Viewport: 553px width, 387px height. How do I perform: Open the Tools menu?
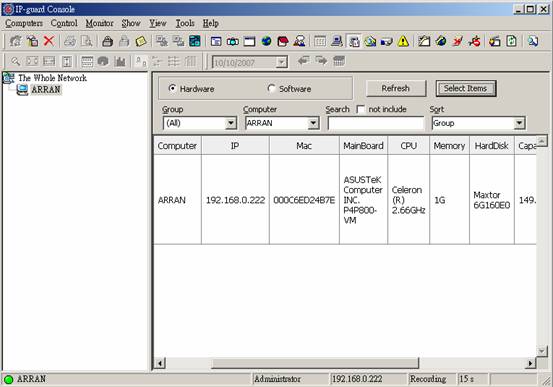coord(185,23)
